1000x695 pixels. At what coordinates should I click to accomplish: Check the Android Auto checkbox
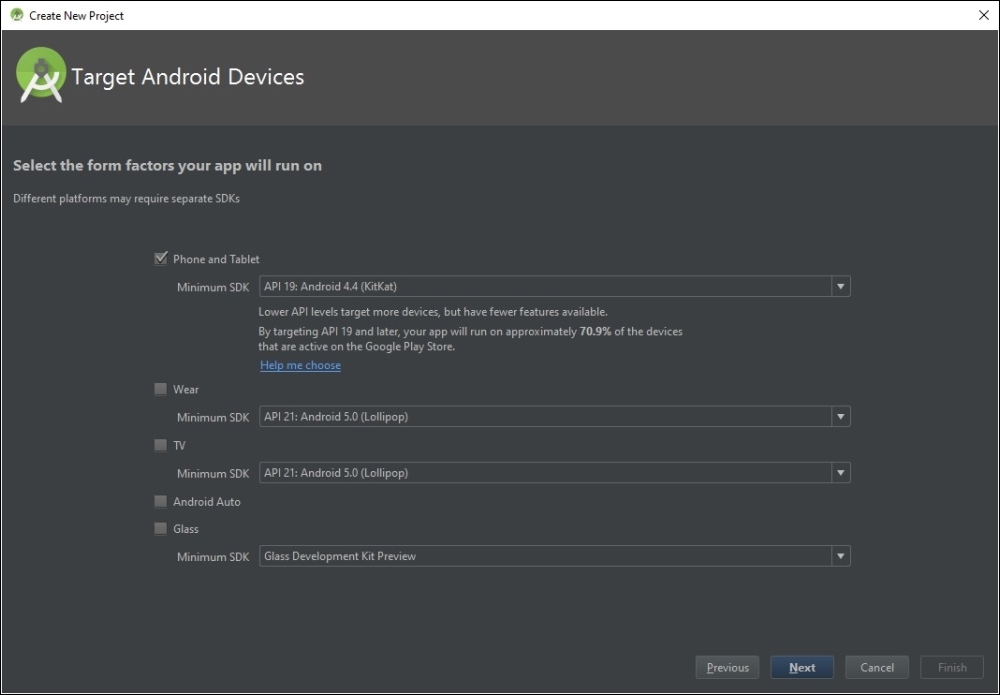tap(161, 501)
